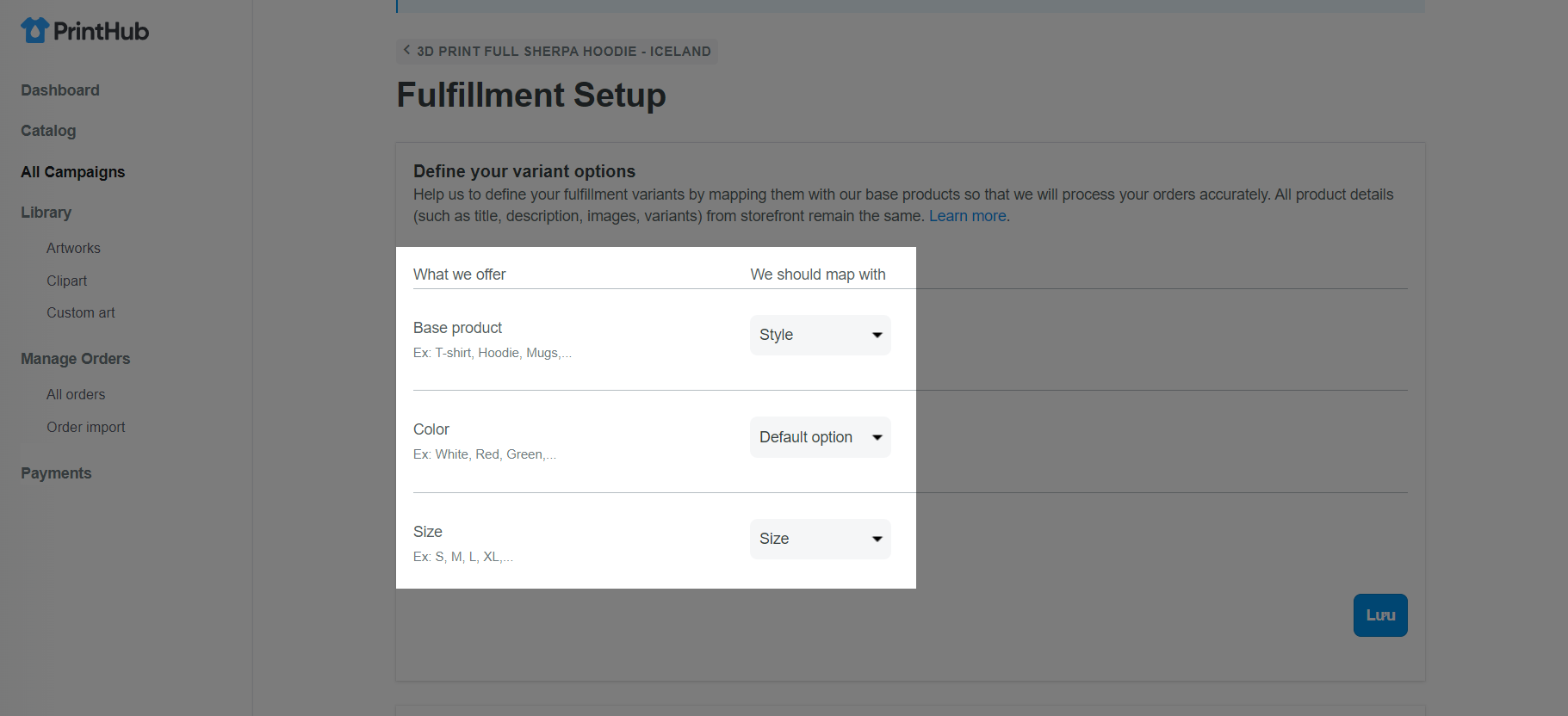
Task: Select All Campaigns in sidebar
Action: click(73, 172)
